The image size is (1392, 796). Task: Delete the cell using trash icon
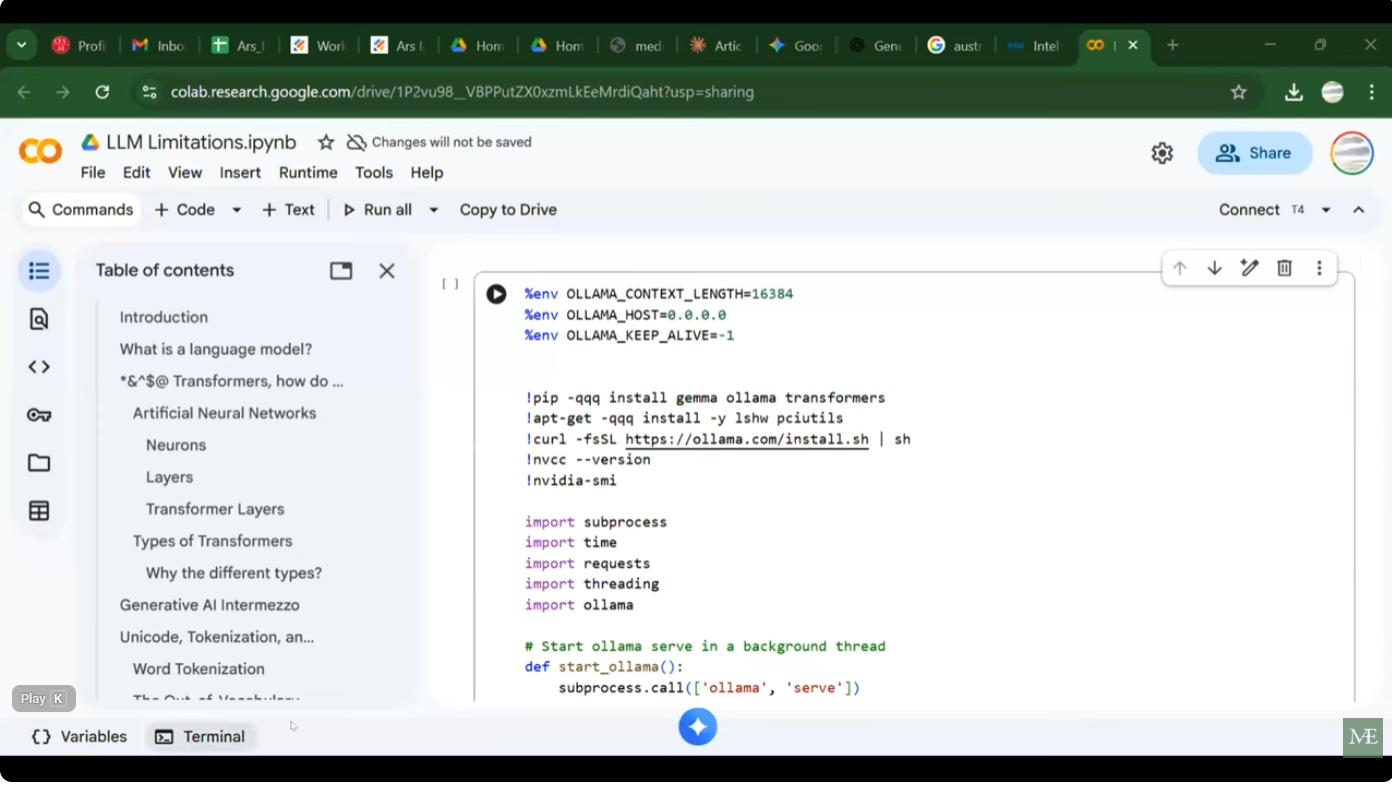pos(1284,268)
